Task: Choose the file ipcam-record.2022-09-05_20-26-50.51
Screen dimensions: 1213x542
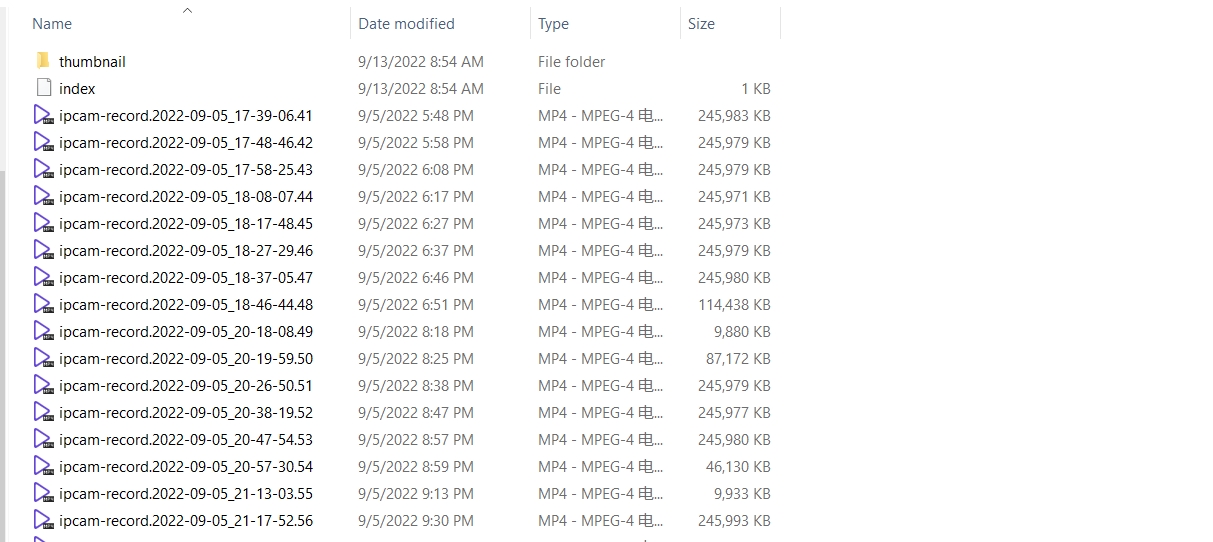Action: pyautogui.click(x=185, y=385)
